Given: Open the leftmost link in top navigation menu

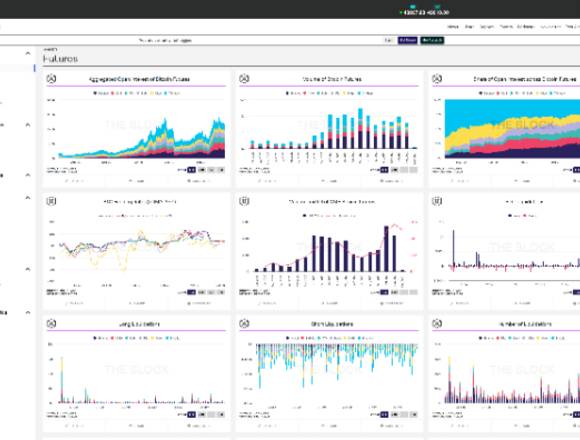Looking at the screenshot, I should [x=453, y=27].
